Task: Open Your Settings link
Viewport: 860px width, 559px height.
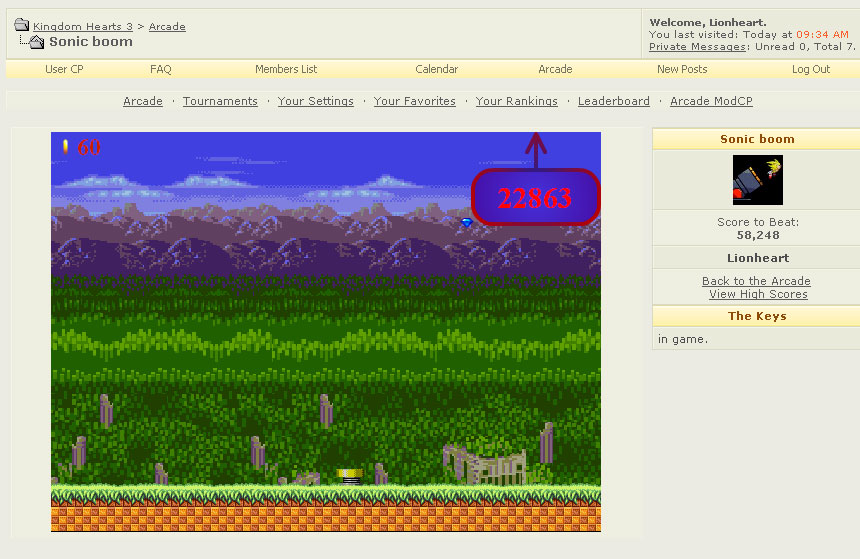Action: coord(315,101)
